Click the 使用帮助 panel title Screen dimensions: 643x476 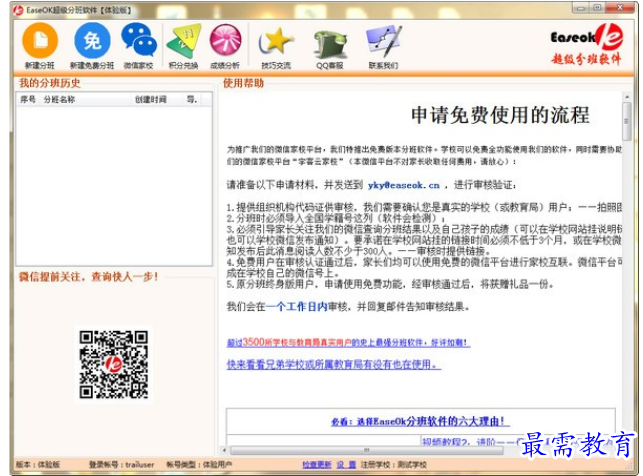coord(243,83)
